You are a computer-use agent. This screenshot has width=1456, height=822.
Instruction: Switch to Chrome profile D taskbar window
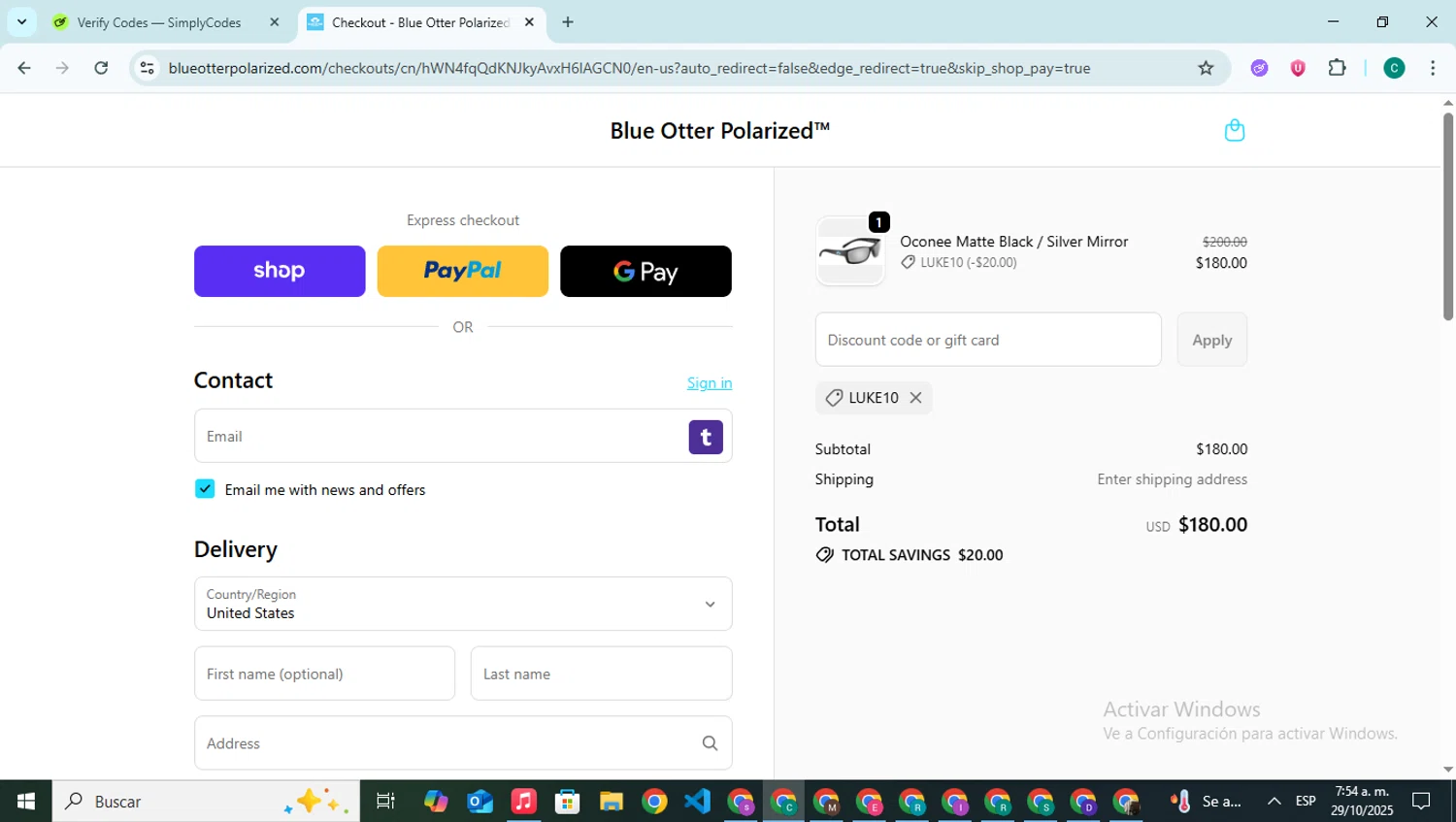pos(1083,802)
